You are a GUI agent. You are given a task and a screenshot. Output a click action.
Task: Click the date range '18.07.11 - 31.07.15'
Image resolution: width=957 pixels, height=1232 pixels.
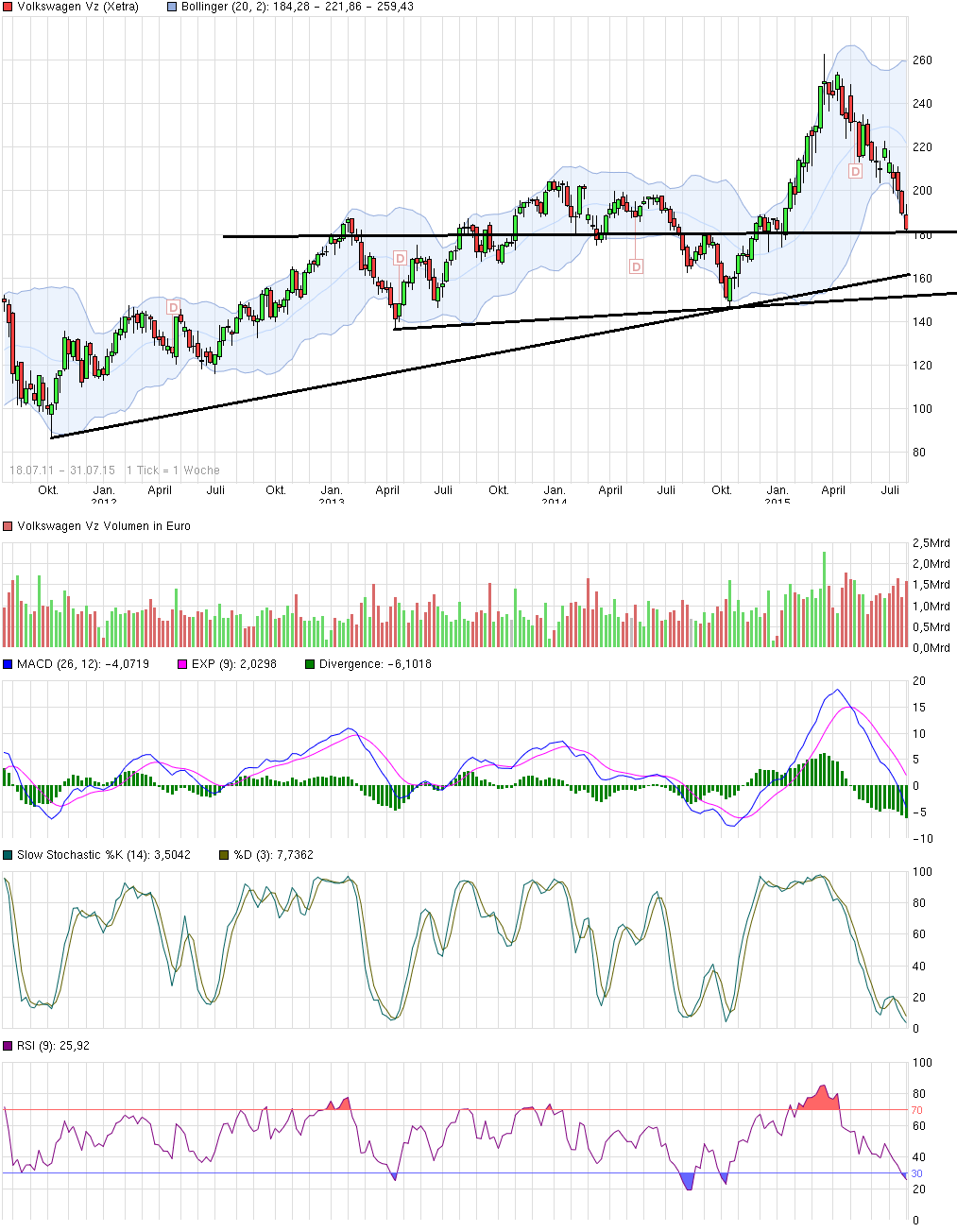(62, 471)
